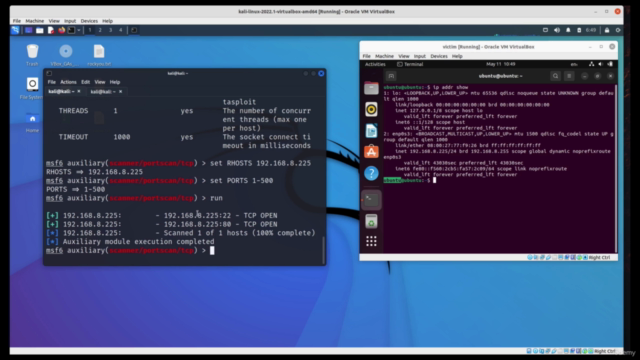Launch the text editor from Kali panel
Screen dimensions: 640x360
(51, 30)
